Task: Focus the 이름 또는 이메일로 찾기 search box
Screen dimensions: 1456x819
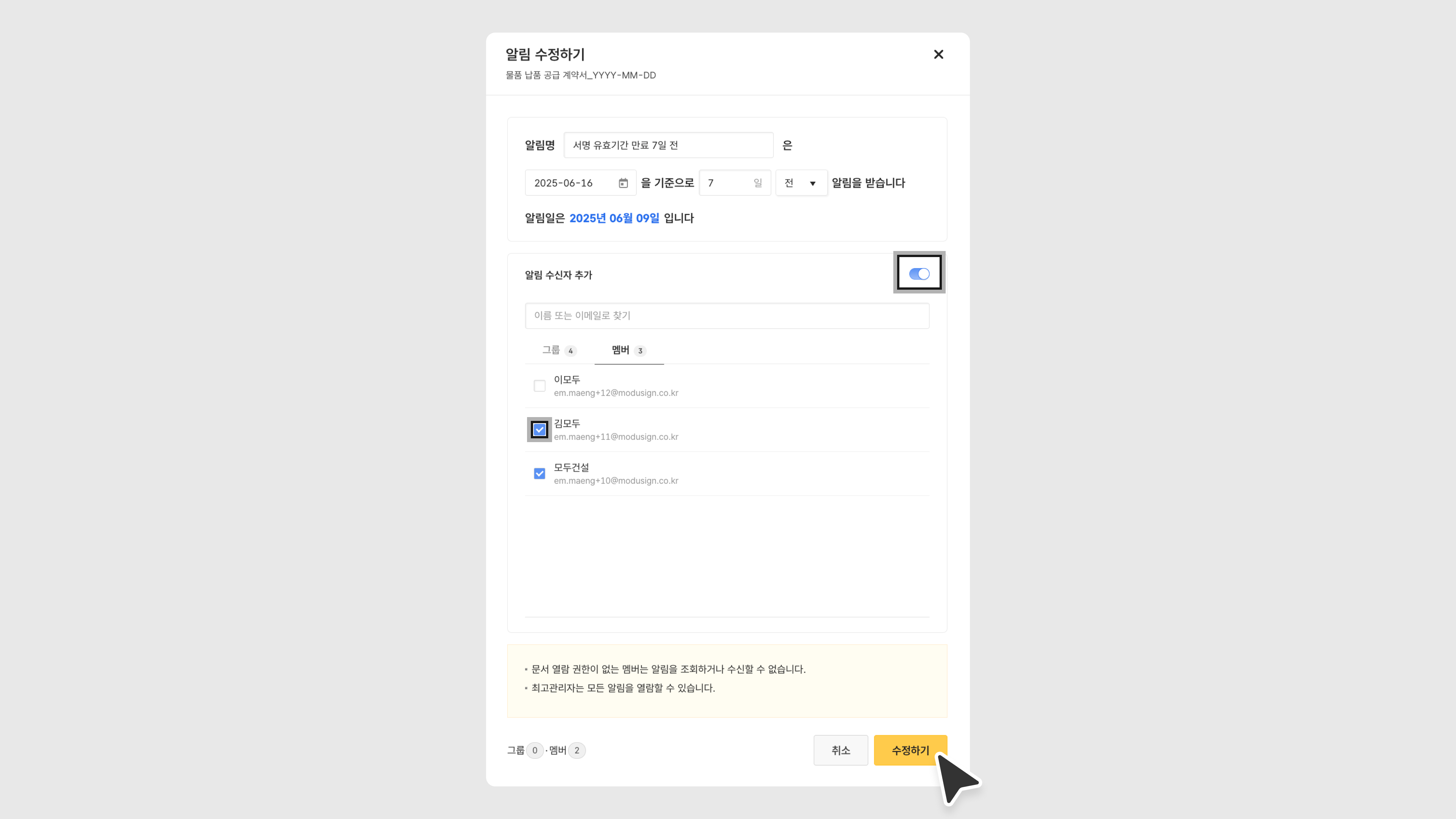Action: coord(727,316)
